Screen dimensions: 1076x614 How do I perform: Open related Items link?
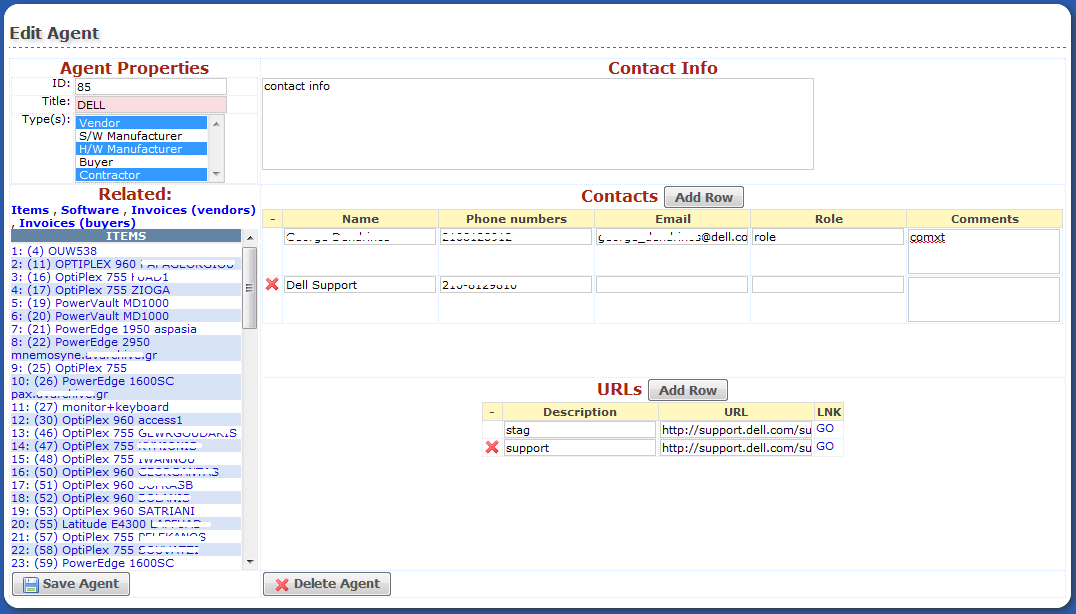pos(30,210)
